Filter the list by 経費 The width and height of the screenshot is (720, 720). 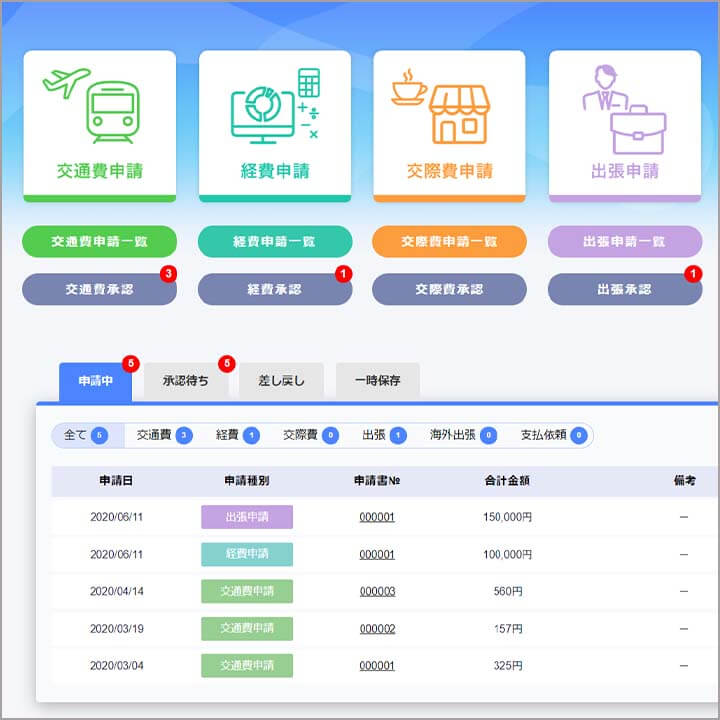237,435
